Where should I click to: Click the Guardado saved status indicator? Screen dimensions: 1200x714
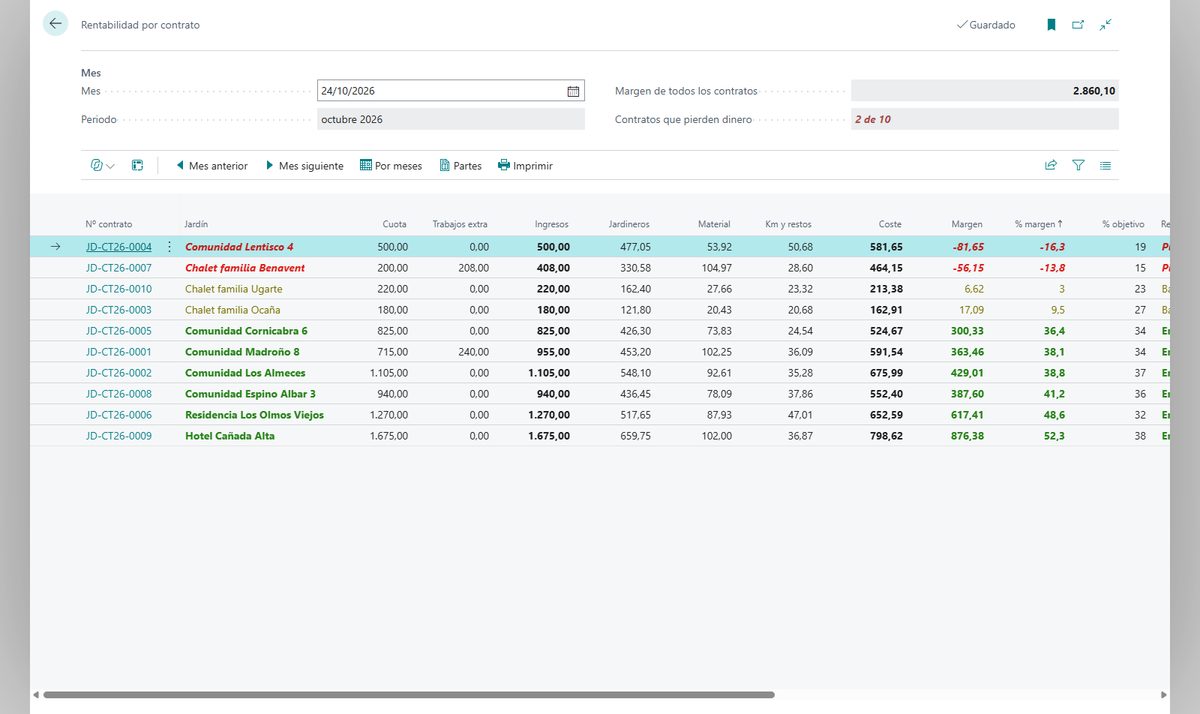pyautogui.click(x=986, y=25)
